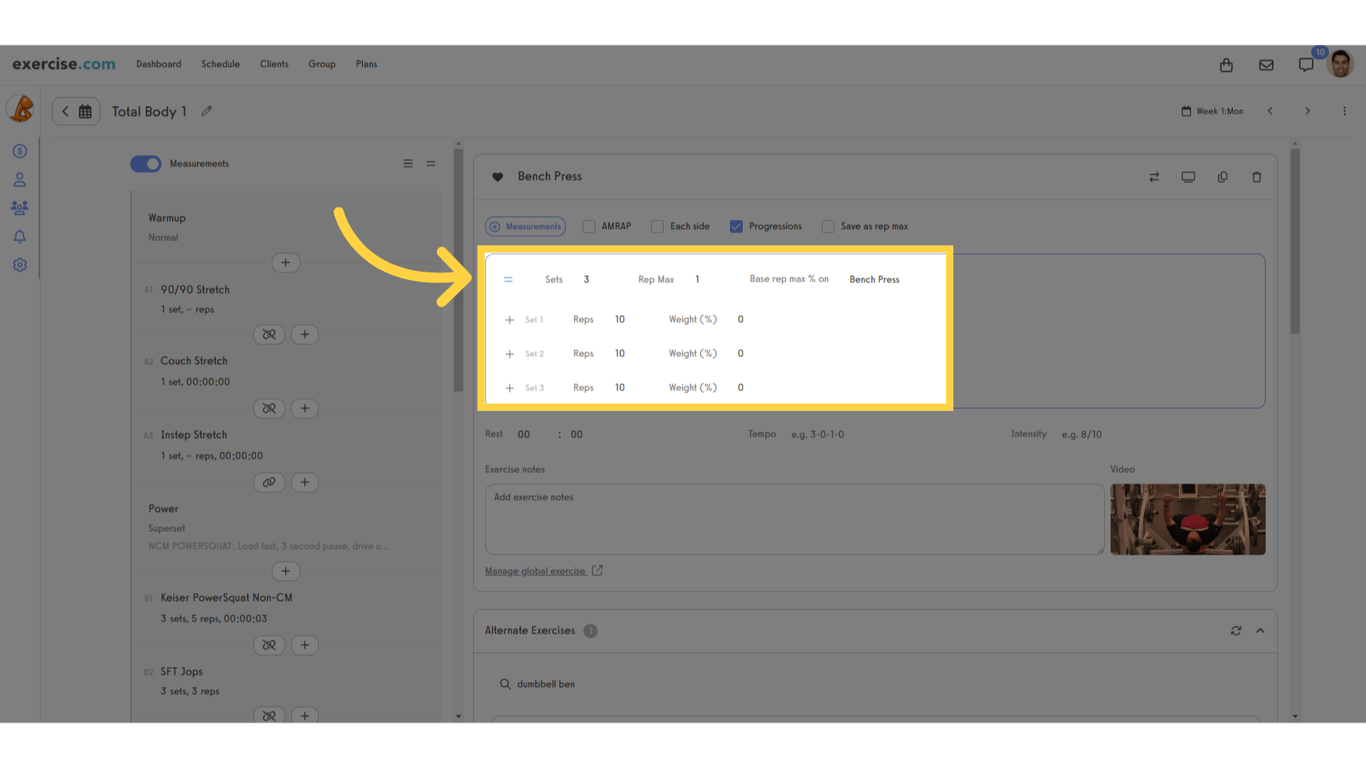Unlink the Instep Stretch superset
The image size is (1366, 768).
point(268,482)
